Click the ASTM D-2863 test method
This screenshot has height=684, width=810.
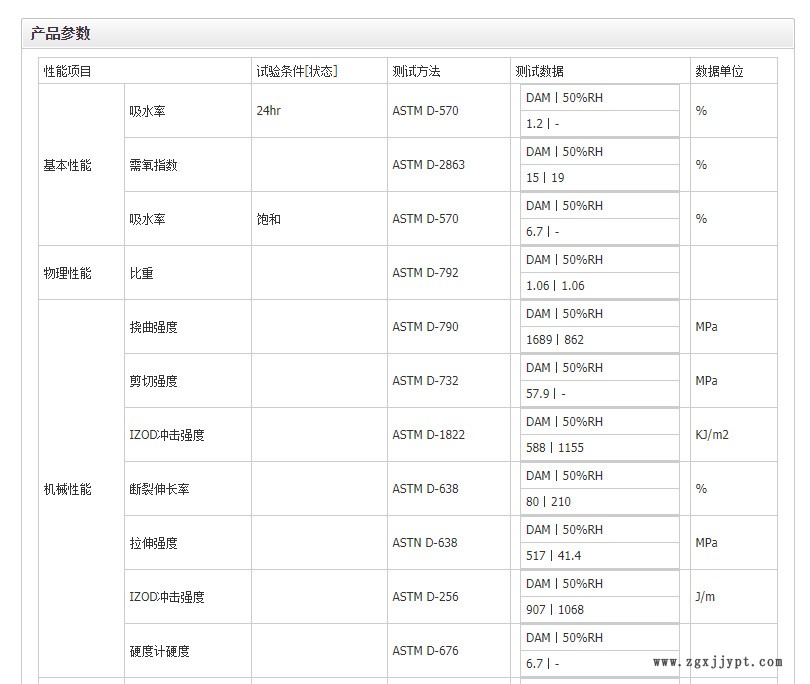click(x=428, y=165)
